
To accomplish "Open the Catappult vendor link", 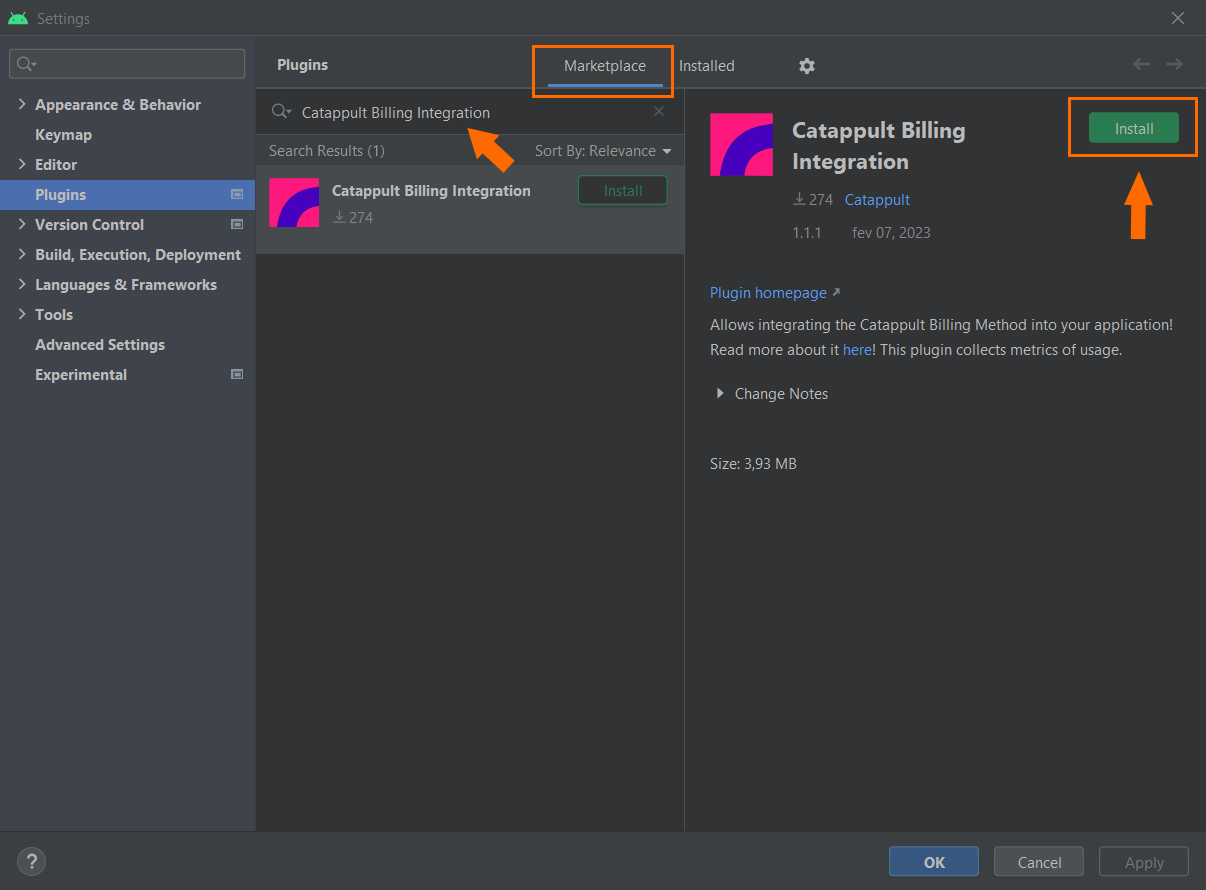I will [x=877, y=200].
